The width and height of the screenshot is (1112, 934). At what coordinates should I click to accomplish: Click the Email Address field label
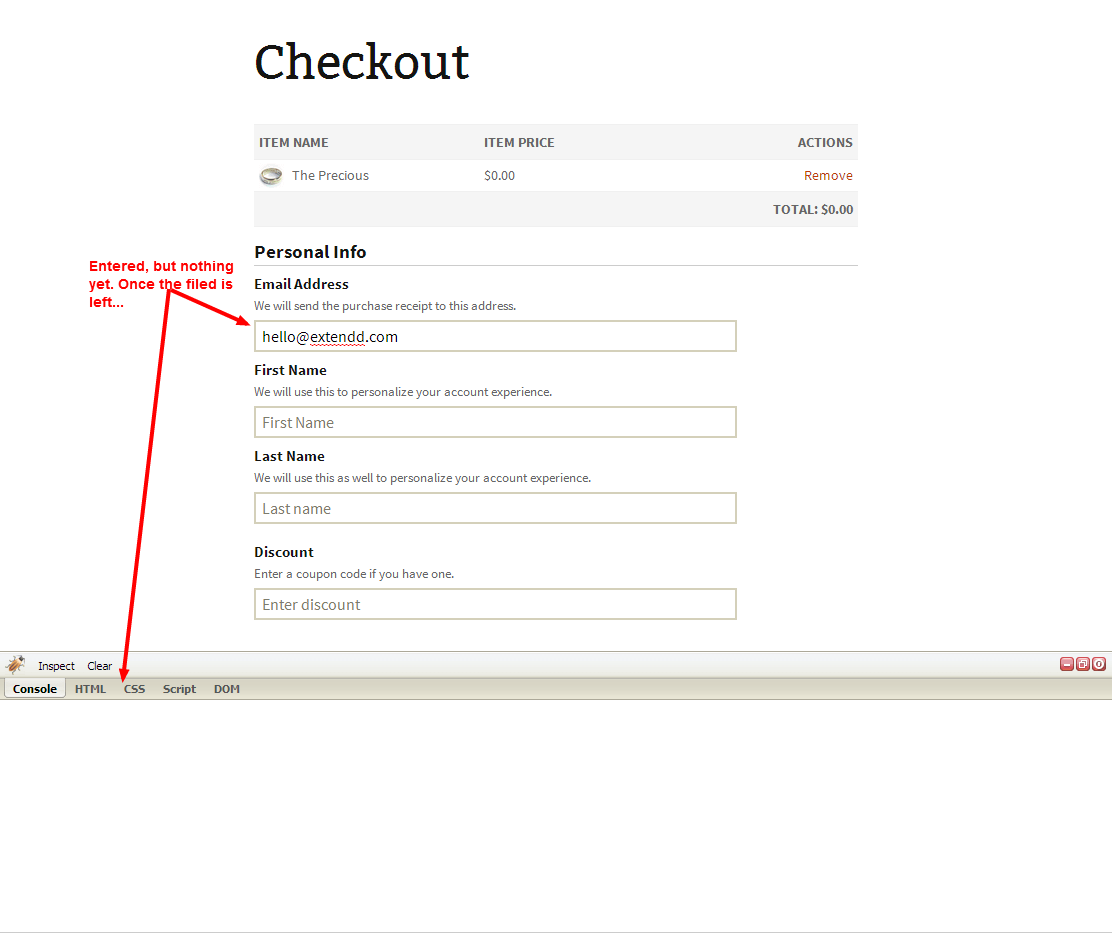click(301, 284)
